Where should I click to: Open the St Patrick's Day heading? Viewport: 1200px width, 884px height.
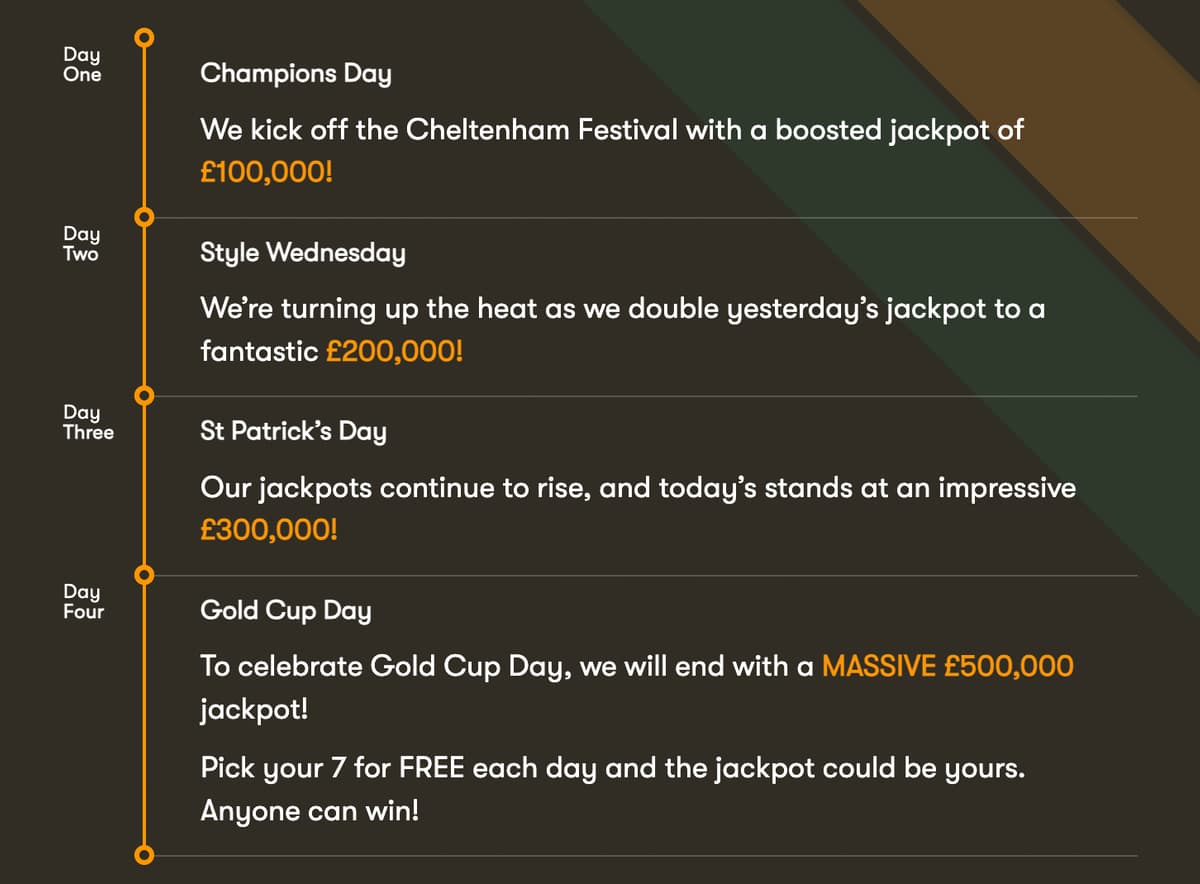click(x=293, y=432)
